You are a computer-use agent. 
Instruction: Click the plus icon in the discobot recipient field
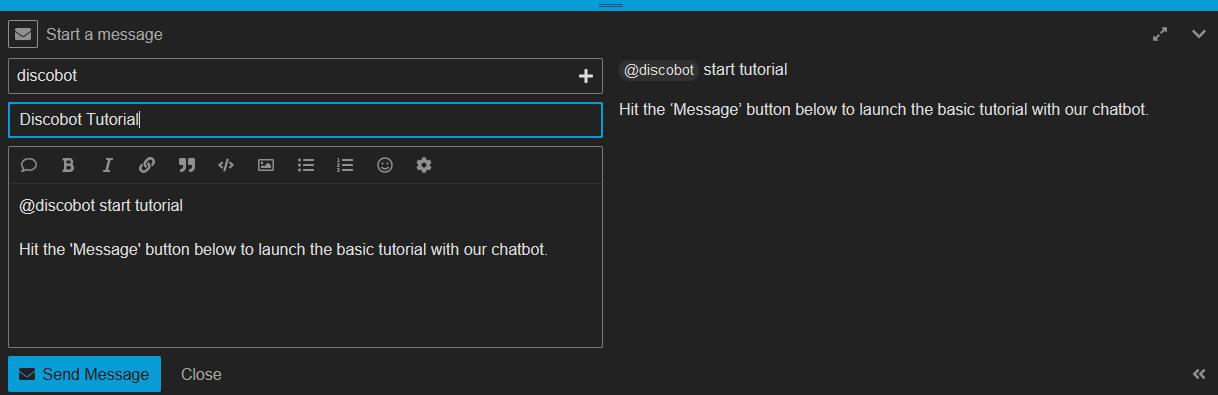point(586,76)
